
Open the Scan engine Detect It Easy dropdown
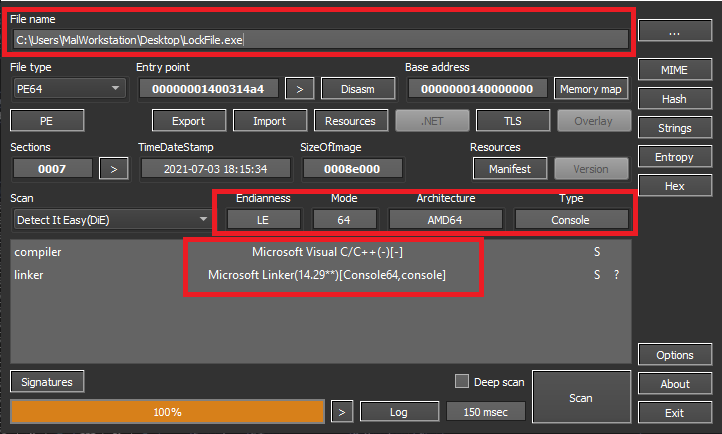coord(111,220)
